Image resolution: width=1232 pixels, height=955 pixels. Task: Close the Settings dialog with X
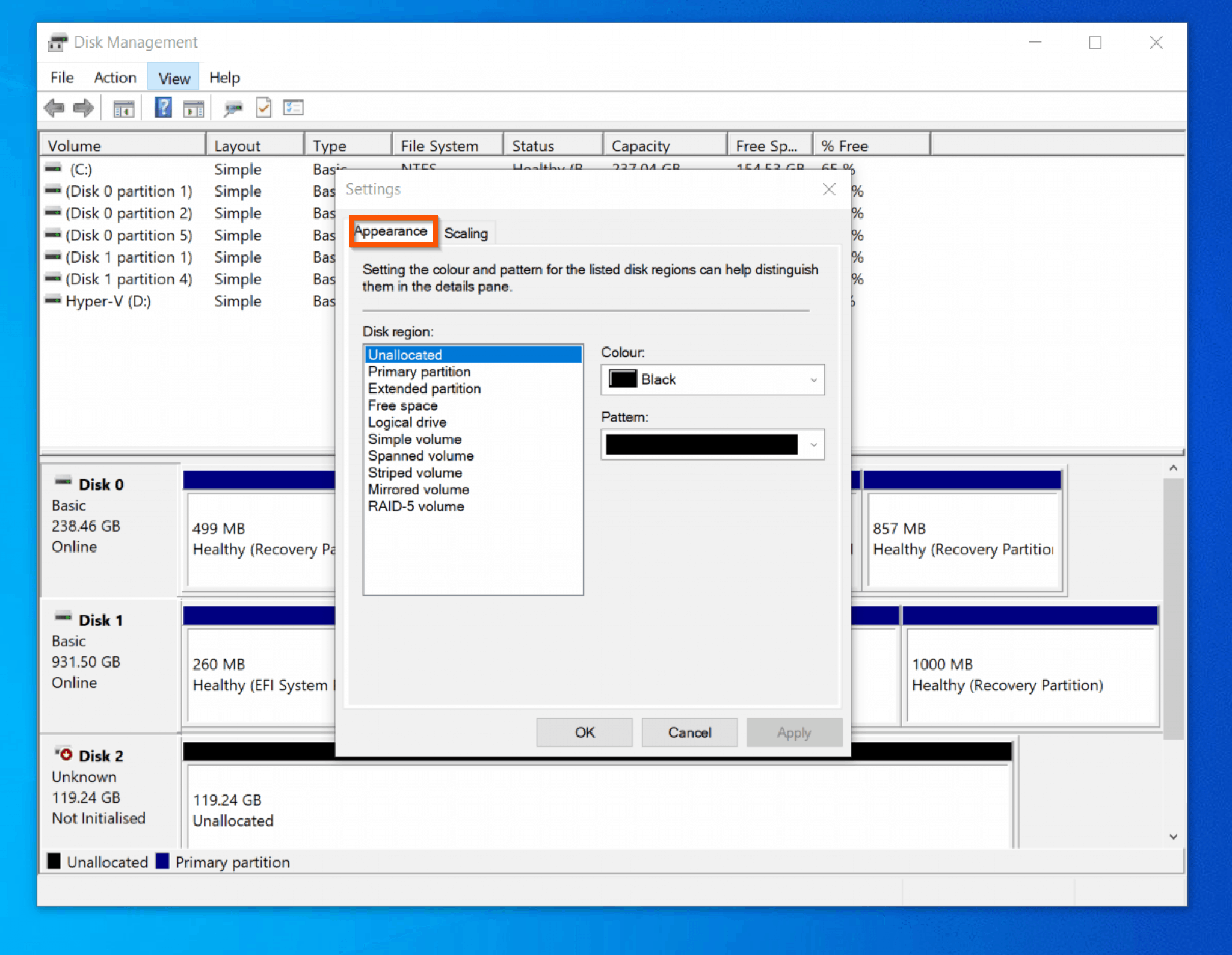pos(829,190)
